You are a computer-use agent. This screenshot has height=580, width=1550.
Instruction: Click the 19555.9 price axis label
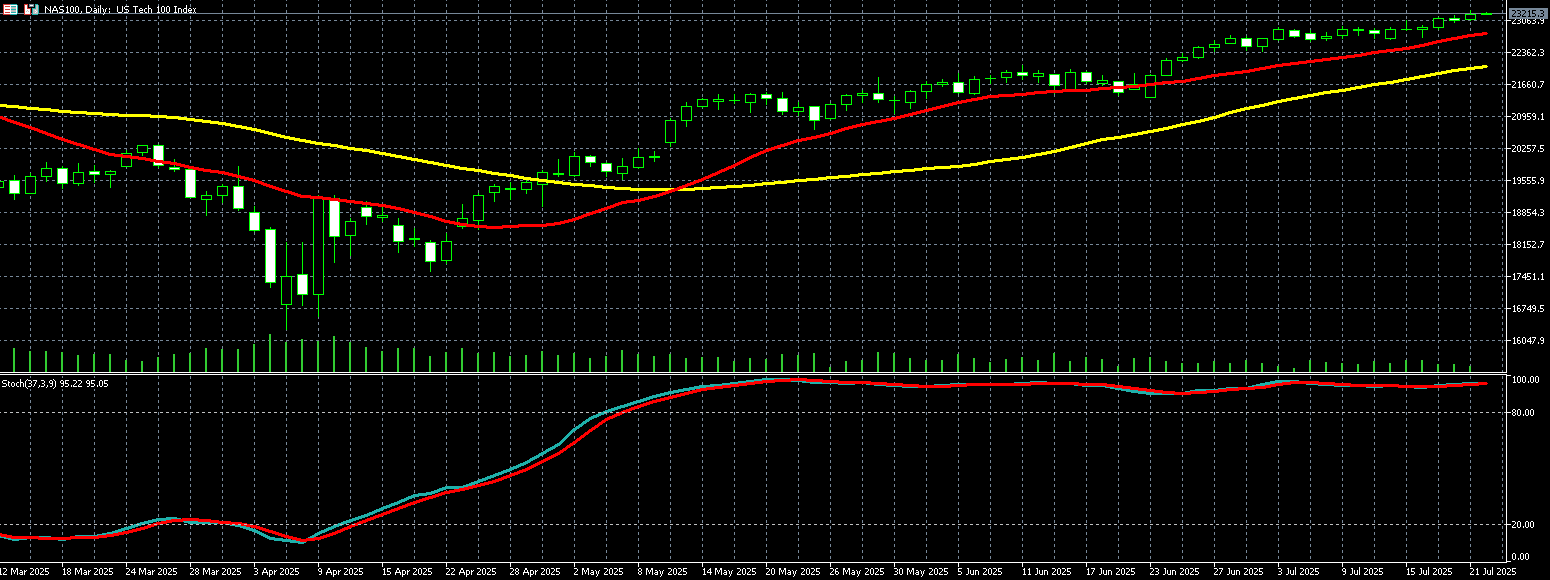(1527, 181)
